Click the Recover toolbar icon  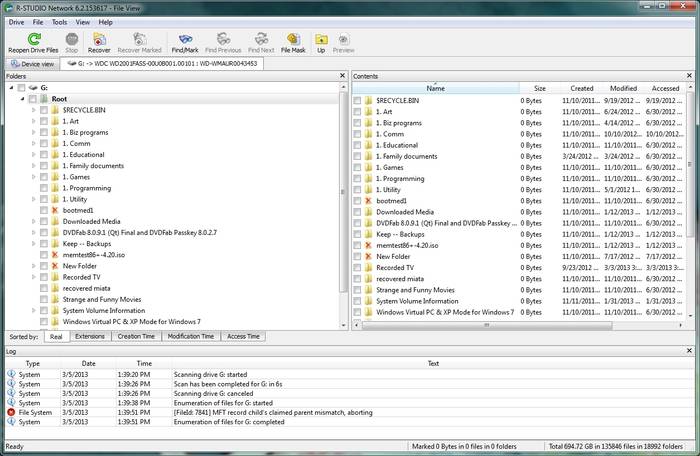pos(99,40)
